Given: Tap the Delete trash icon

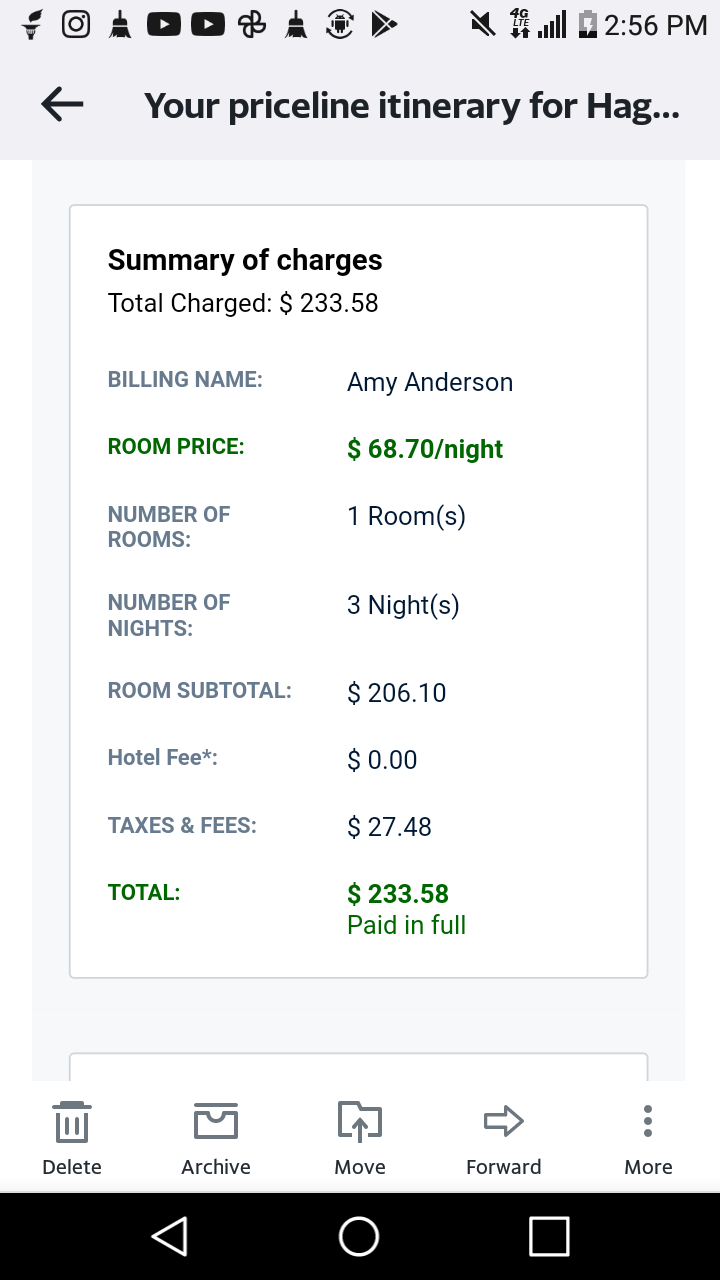Looking at the screenshot, I should [x=72, y=1122].
